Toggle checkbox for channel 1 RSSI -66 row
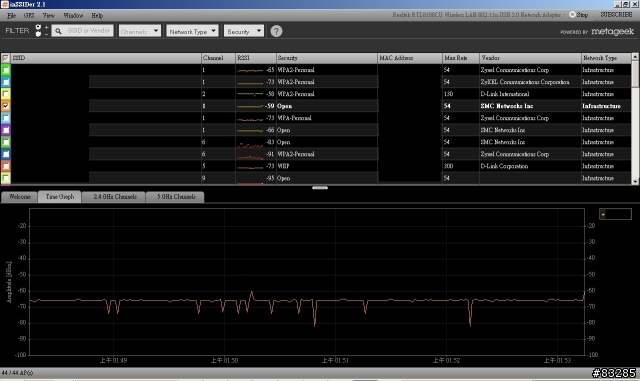This screenshot has height=381, width=640. (x=6, y=130)
